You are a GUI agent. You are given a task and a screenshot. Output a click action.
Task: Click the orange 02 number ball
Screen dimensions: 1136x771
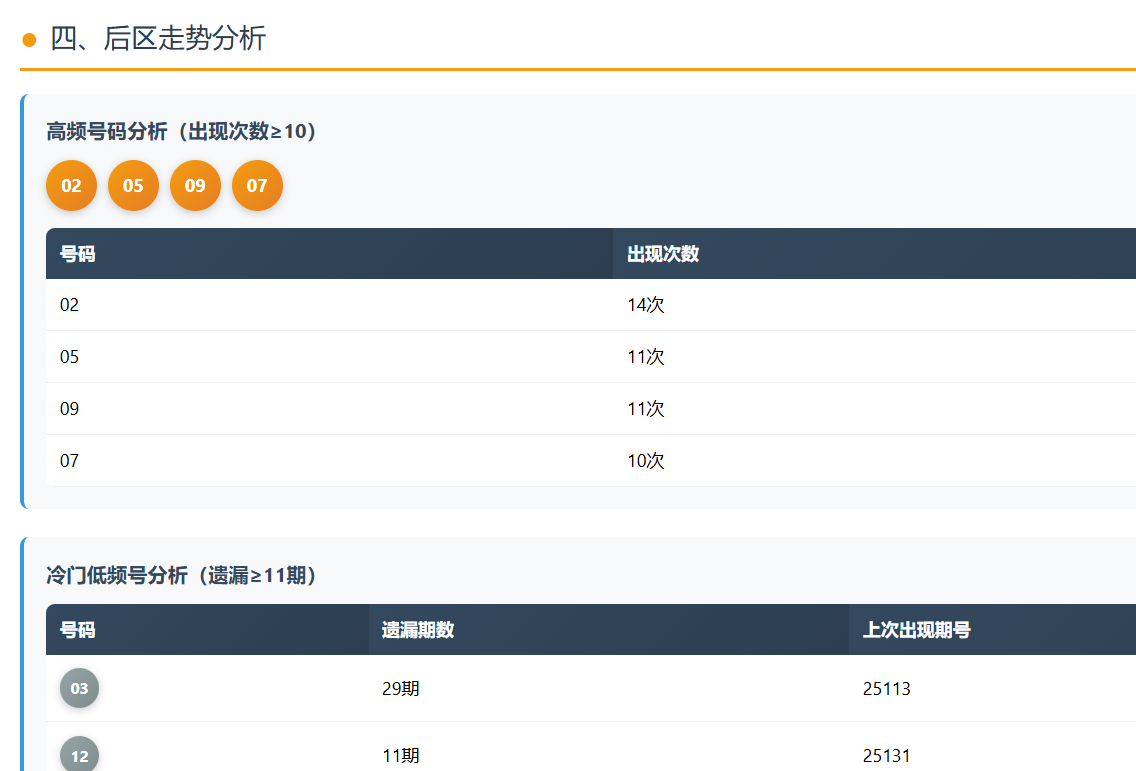pyautogui.click(x=71, y=186)
